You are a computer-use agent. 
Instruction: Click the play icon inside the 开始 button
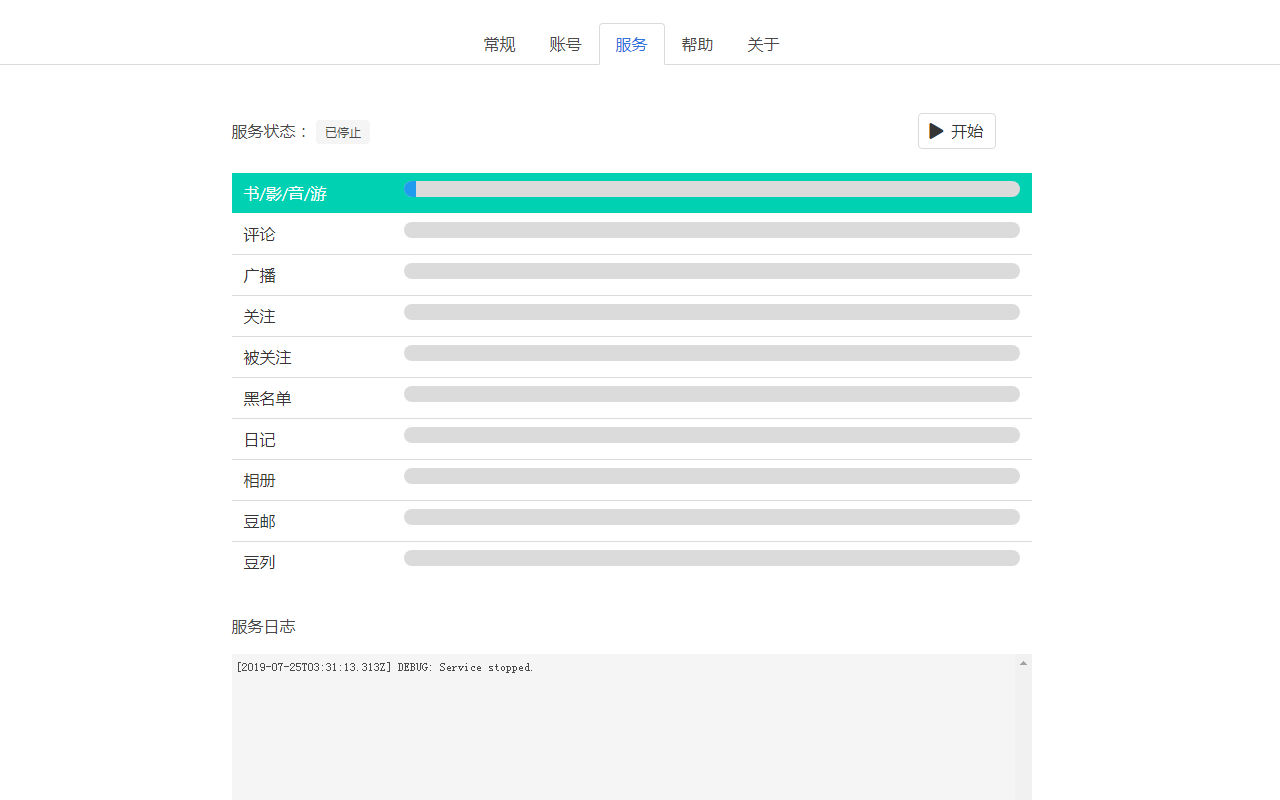click(936, 130)
